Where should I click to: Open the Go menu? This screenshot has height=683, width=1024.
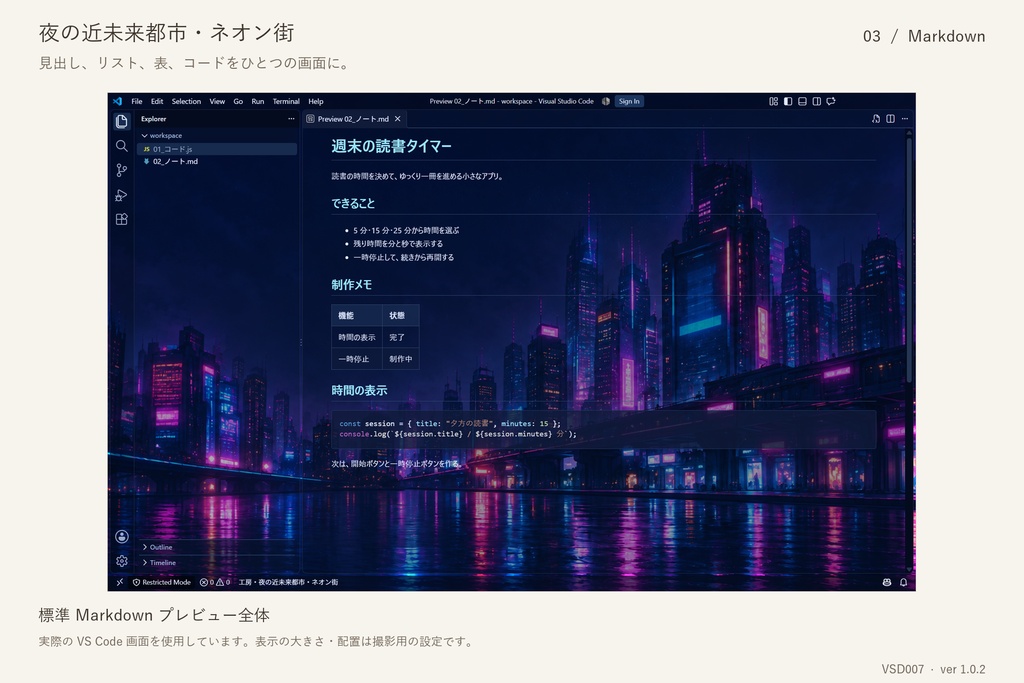point(238,101)
